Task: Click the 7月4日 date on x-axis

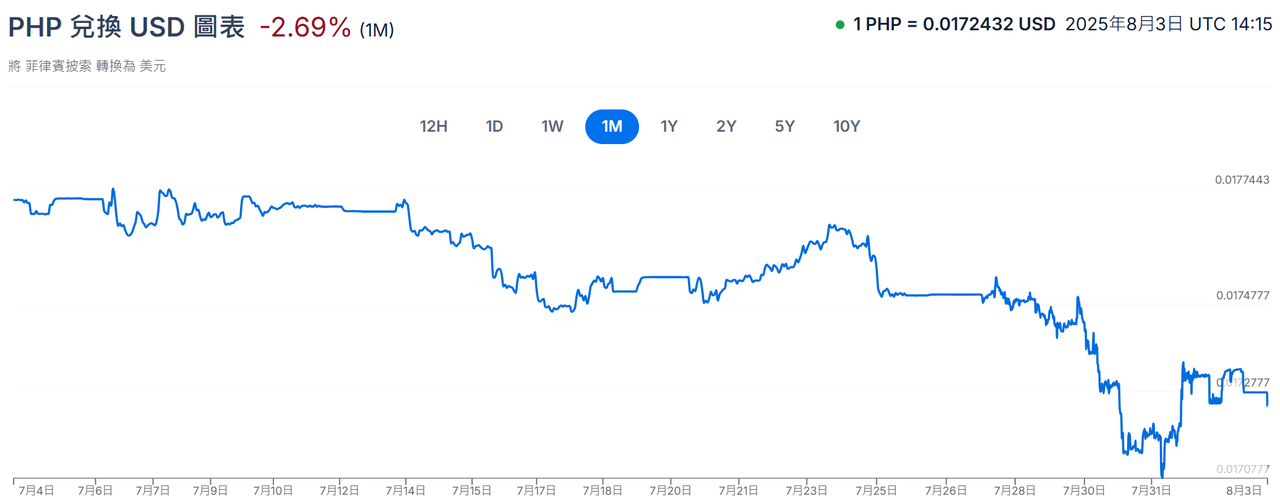Action: (37, 491)
